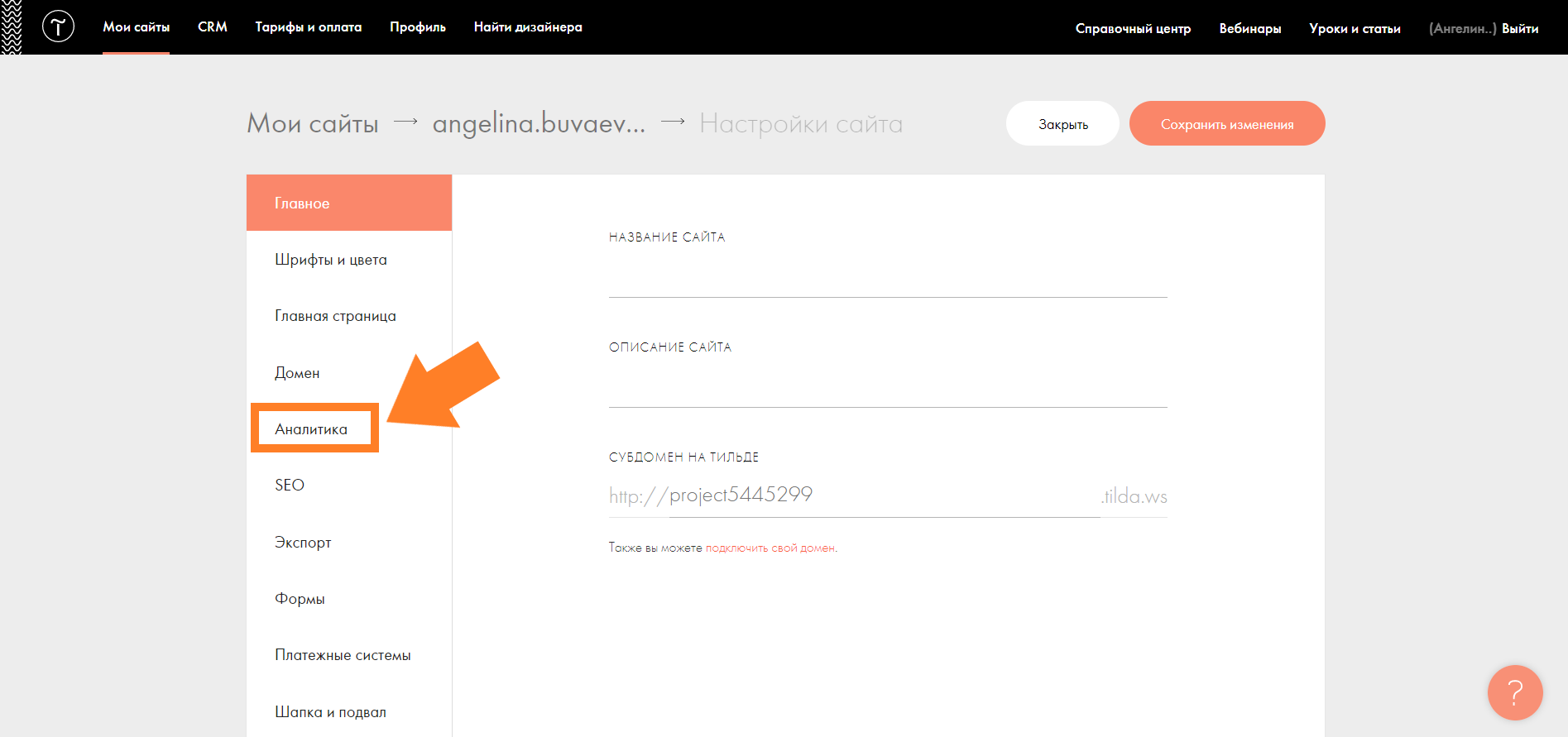Select the Платежные системы tab
The width and height of the screenshot is (1568, 737).
coord(343,655)
